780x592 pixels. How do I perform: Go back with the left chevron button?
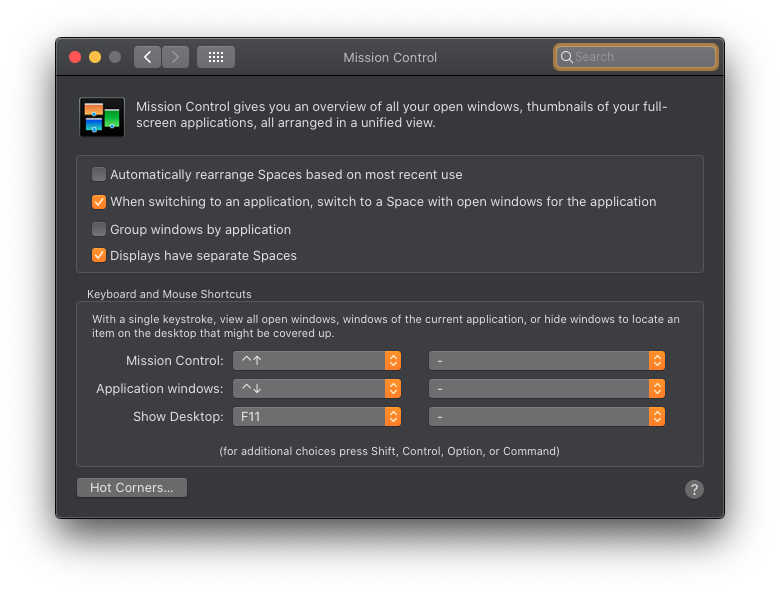pos(147,57)
